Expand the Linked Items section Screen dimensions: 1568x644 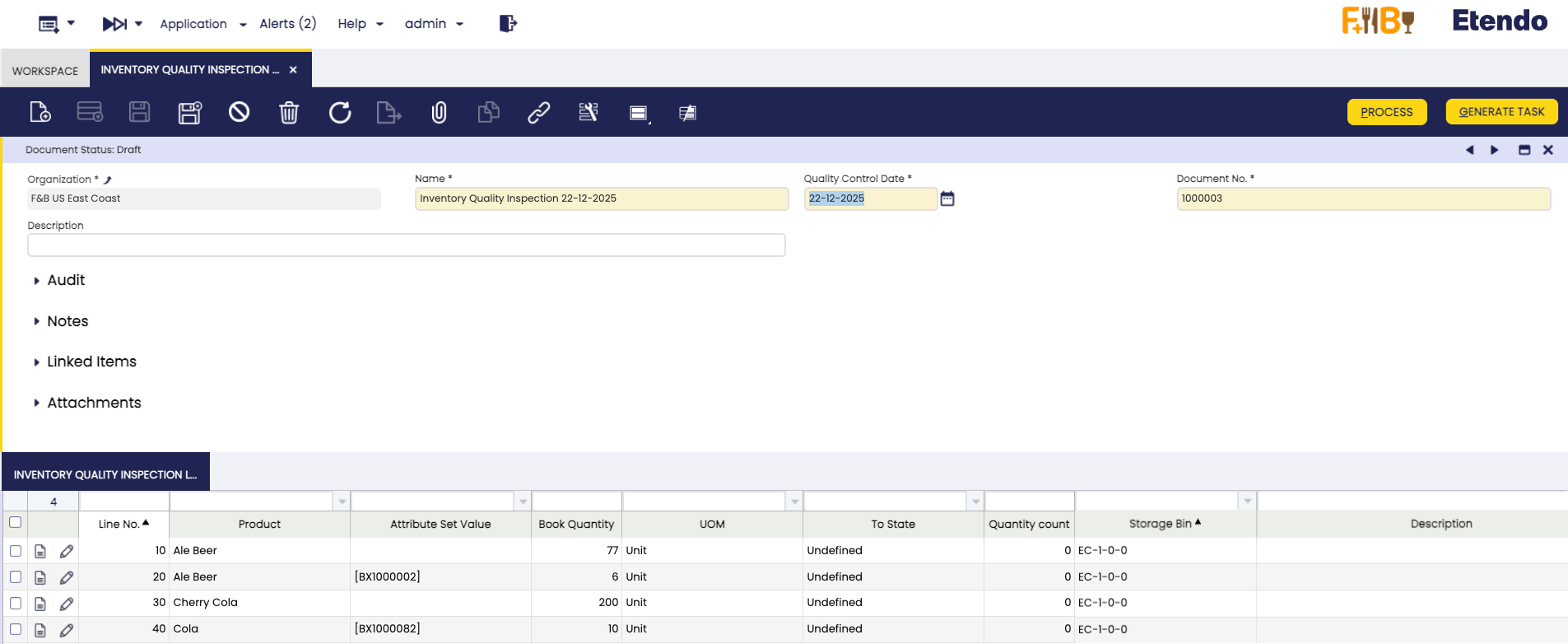coord(91,362)
